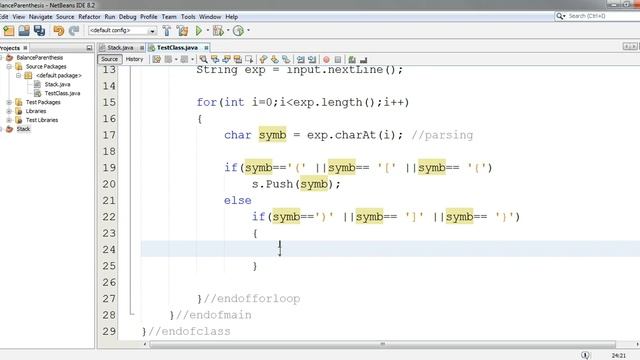Expand the Libraries tree node
The width and height of the screenshot is (640, 360).
9,111
